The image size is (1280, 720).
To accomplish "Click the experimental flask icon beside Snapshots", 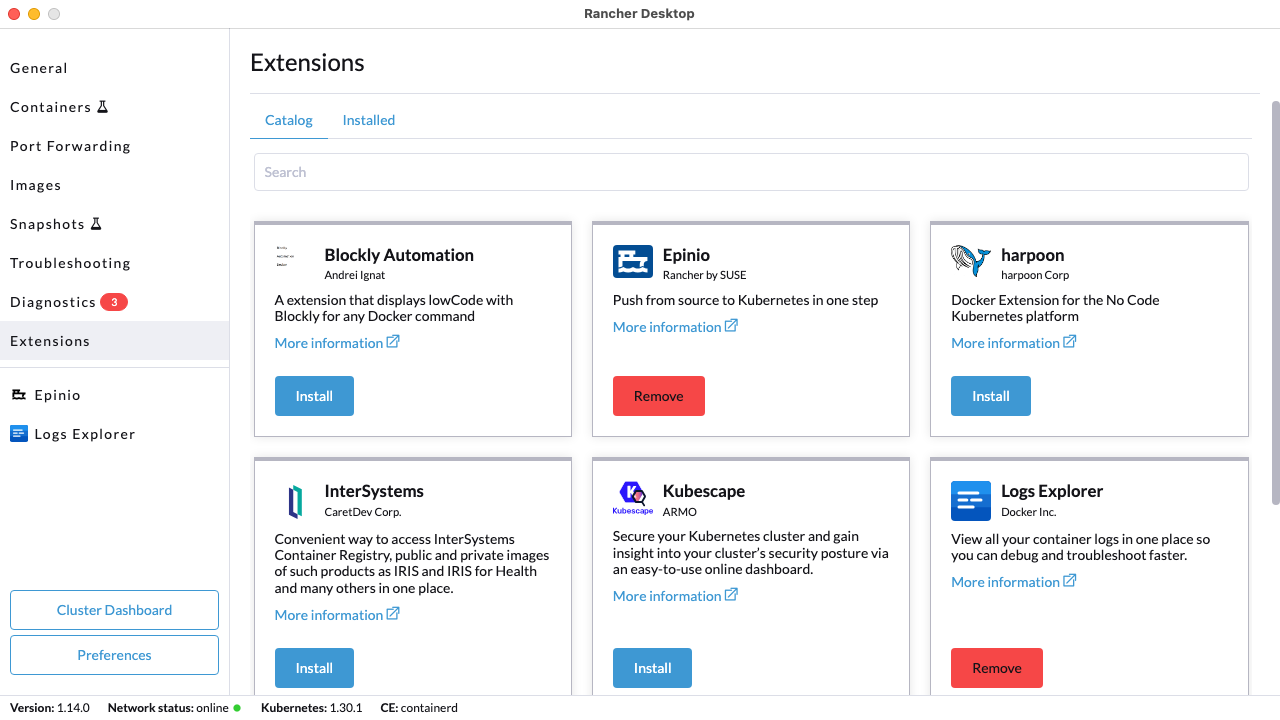I will pos(96,224).
